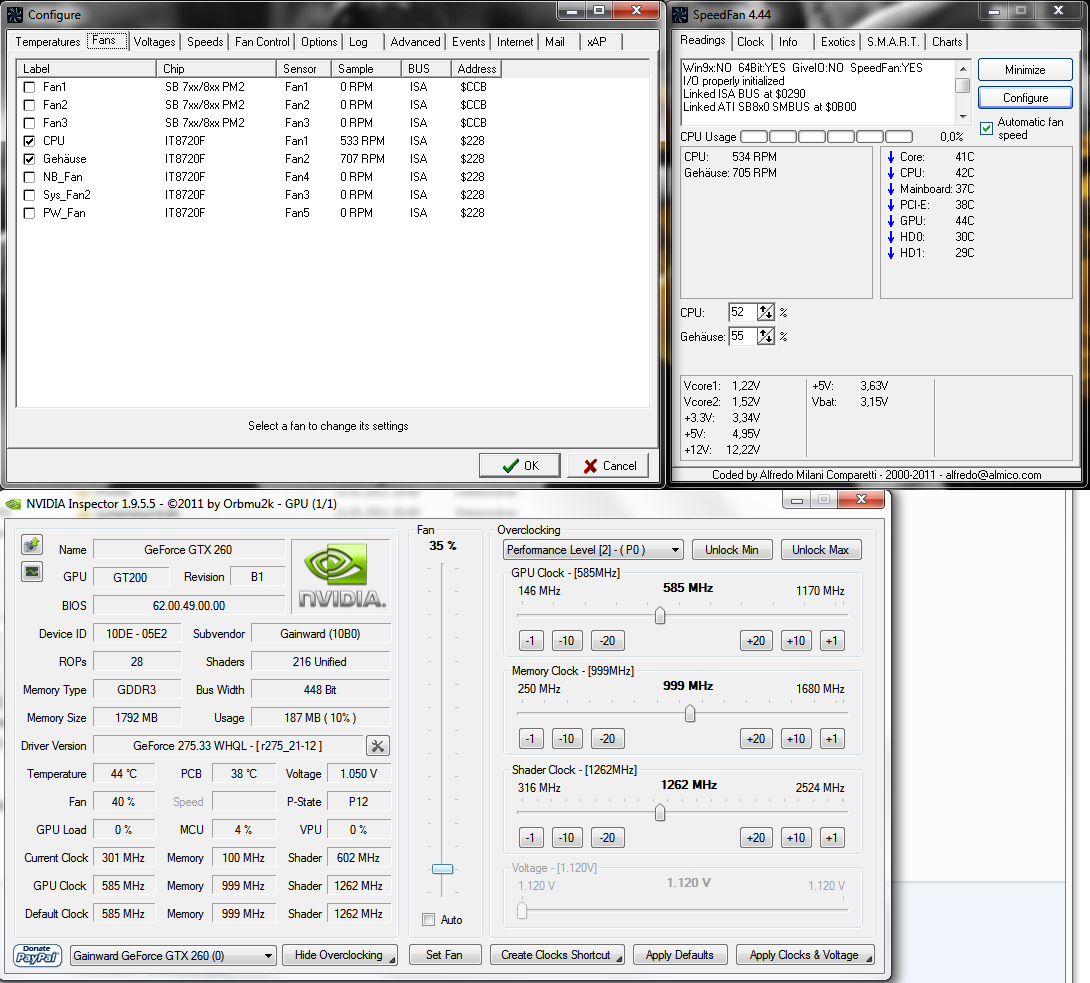Go to the S.M.A.R.T. tab
Image resolution: width=1090 pixels, height=983 pixels.
pos(893,42)
